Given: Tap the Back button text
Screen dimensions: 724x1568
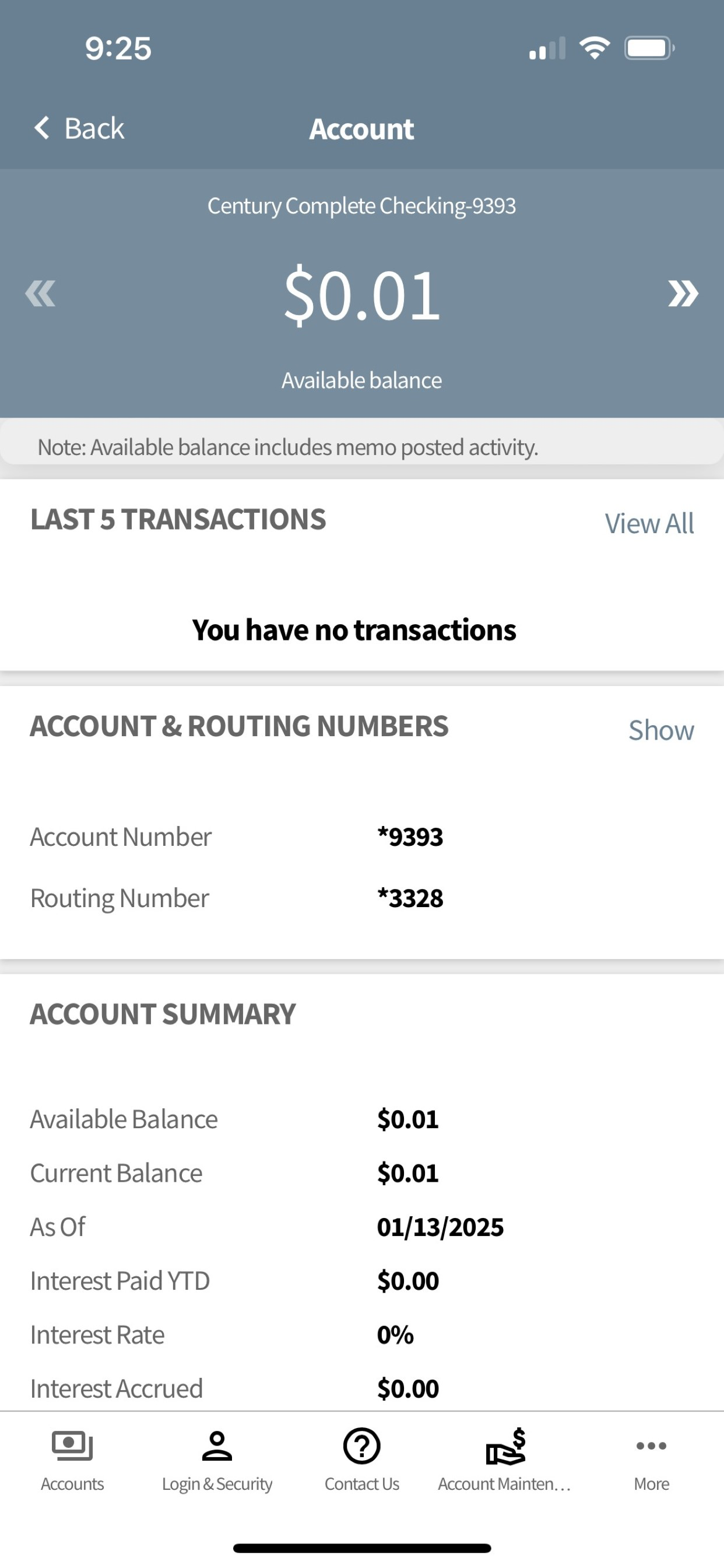Looking at the screenshot, I should pyautogui.click(x=94, y=128).
